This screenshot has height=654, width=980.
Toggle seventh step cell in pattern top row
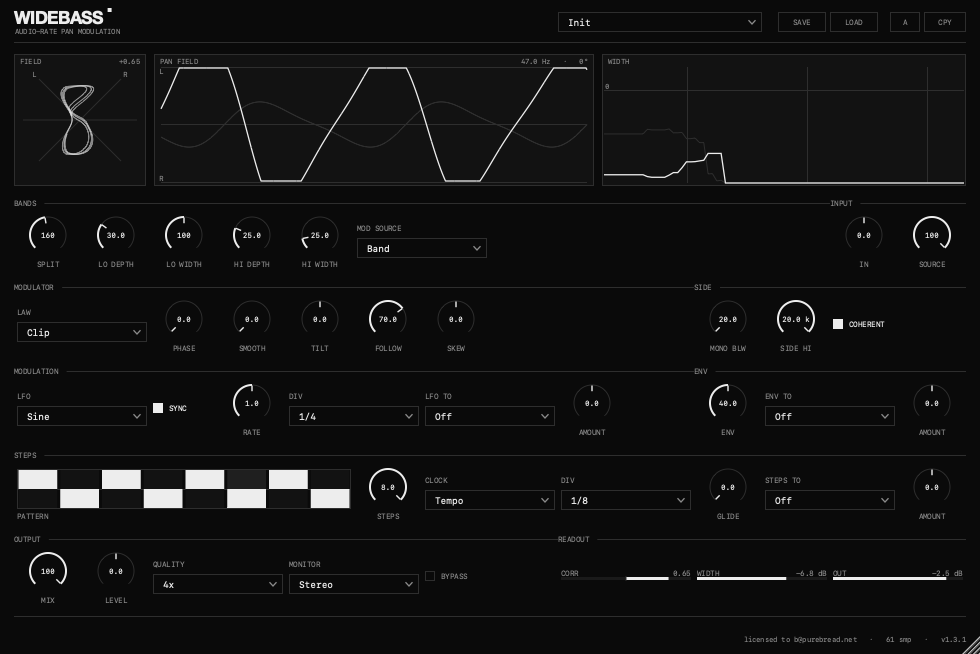pos(288,480)
